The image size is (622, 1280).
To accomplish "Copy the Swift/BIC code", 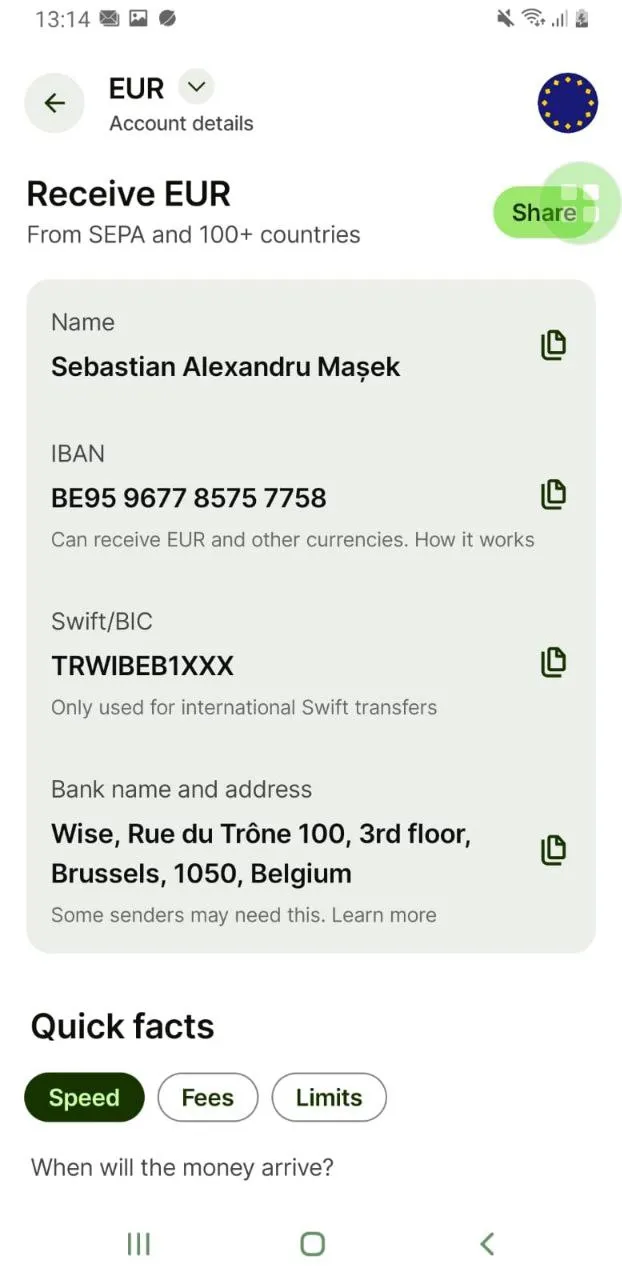I will [553, 661].
